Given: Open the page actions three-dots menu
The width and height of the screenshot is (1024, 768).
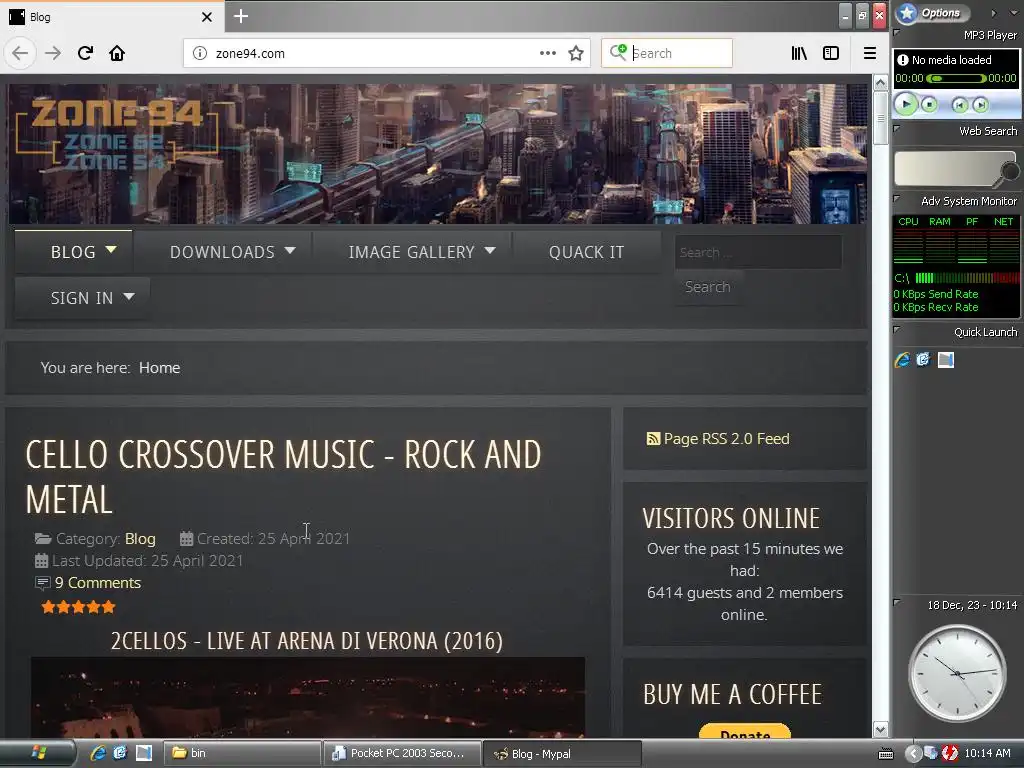Looking at the screenshot, I should 548,53.
